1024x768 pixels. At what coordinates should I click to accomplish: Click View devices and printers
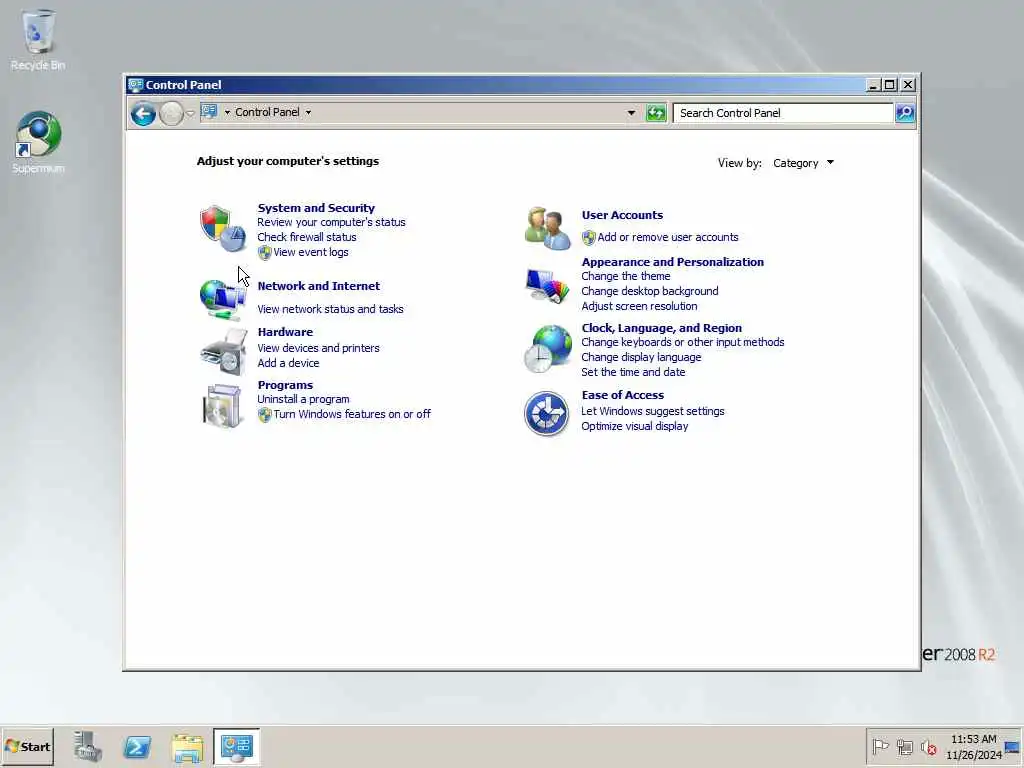click(318, 348)
